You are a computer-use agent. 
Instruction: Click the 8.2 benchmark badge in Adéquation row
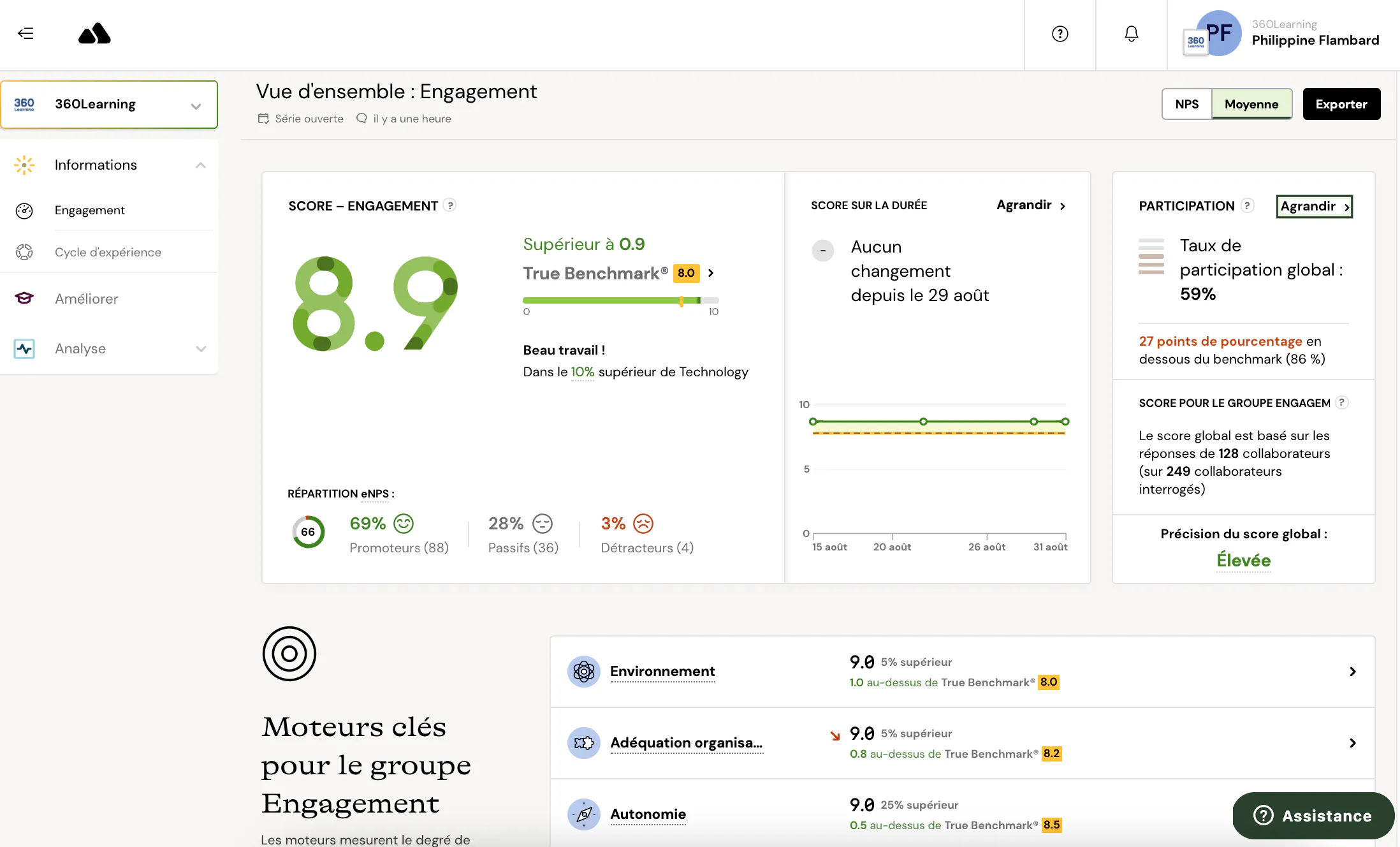pyautogui.click(x=1051, y=754)
